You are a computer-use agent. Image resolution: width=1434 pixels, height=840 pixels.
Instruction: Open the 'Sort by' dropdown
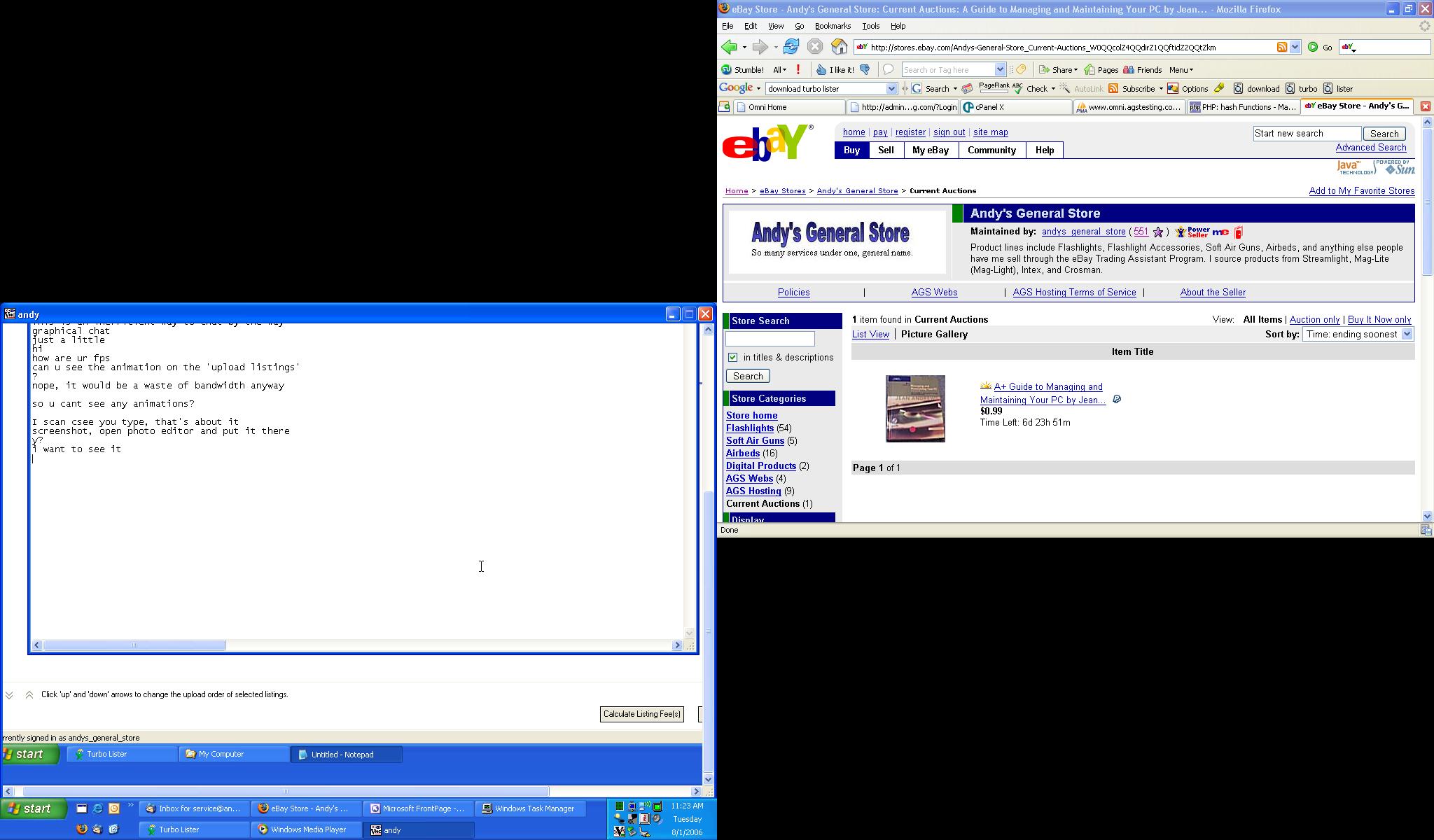pyautogui.click(x=1357, y=335)
